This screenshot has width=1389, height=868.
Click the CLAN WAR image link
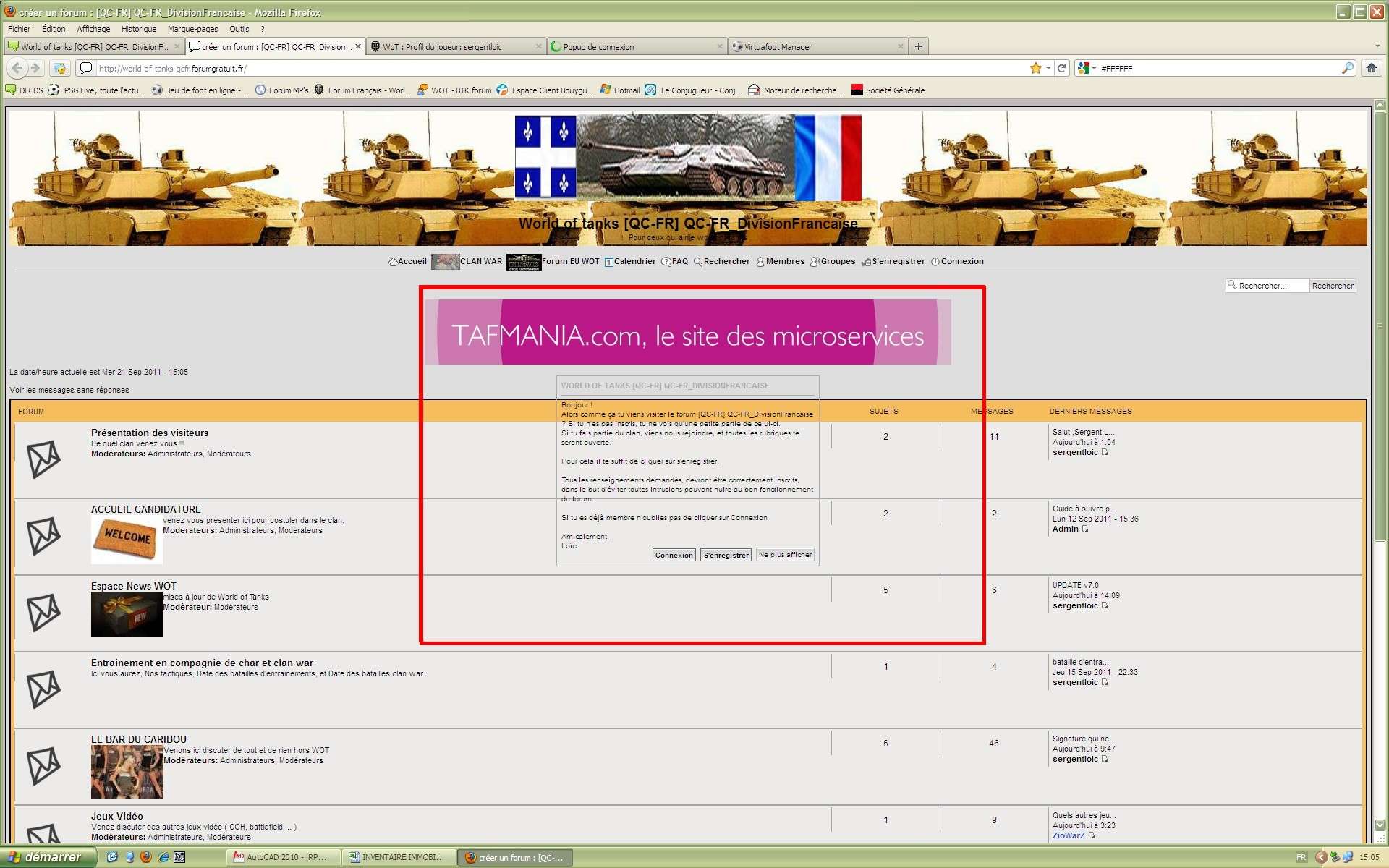point(445,262)
